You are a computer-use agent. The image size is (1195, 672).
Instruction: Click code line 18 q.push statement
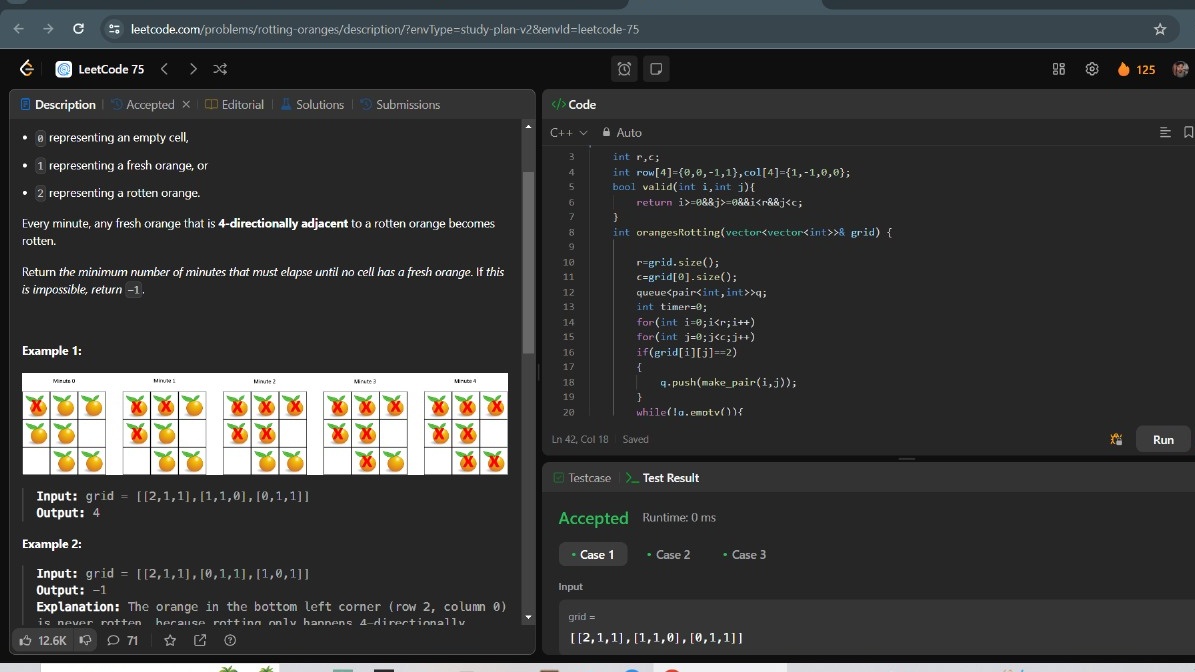point(728,382)
